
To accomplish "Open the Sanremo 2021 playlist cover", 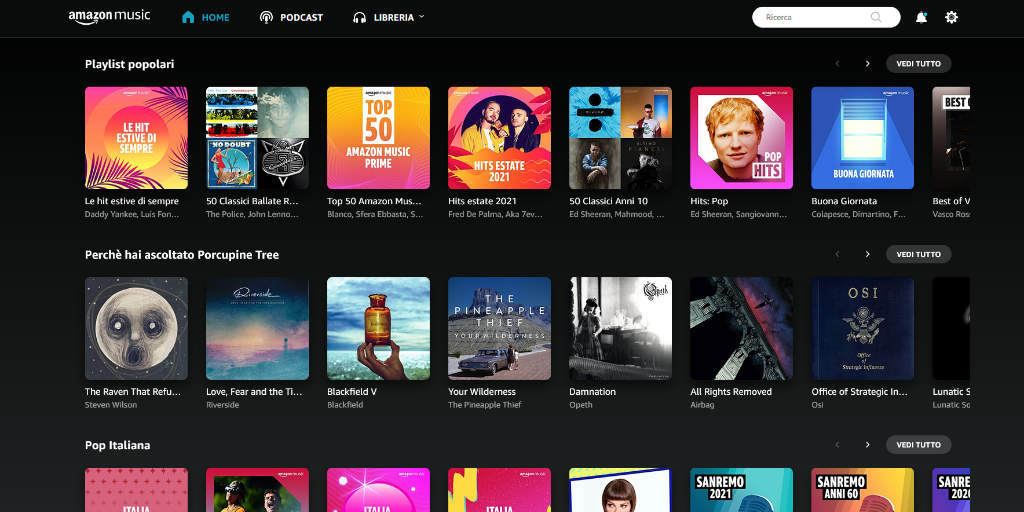I will click(742, 490).
